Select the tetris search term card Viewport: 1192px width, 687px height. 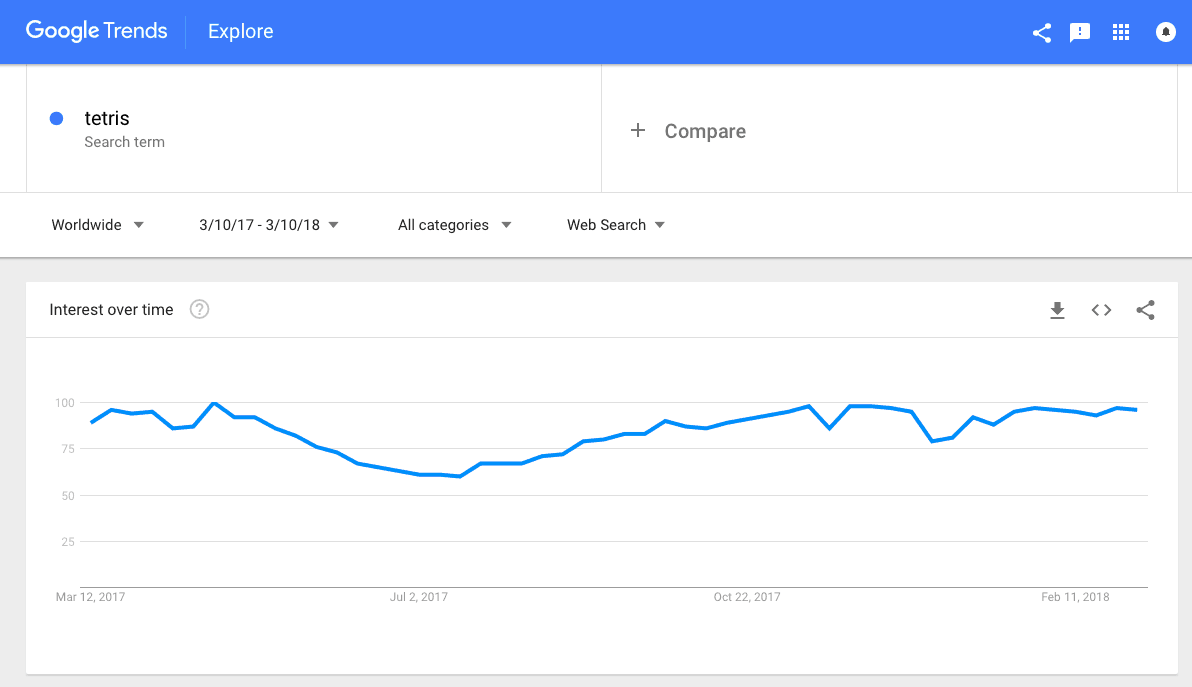coord(300,128)
